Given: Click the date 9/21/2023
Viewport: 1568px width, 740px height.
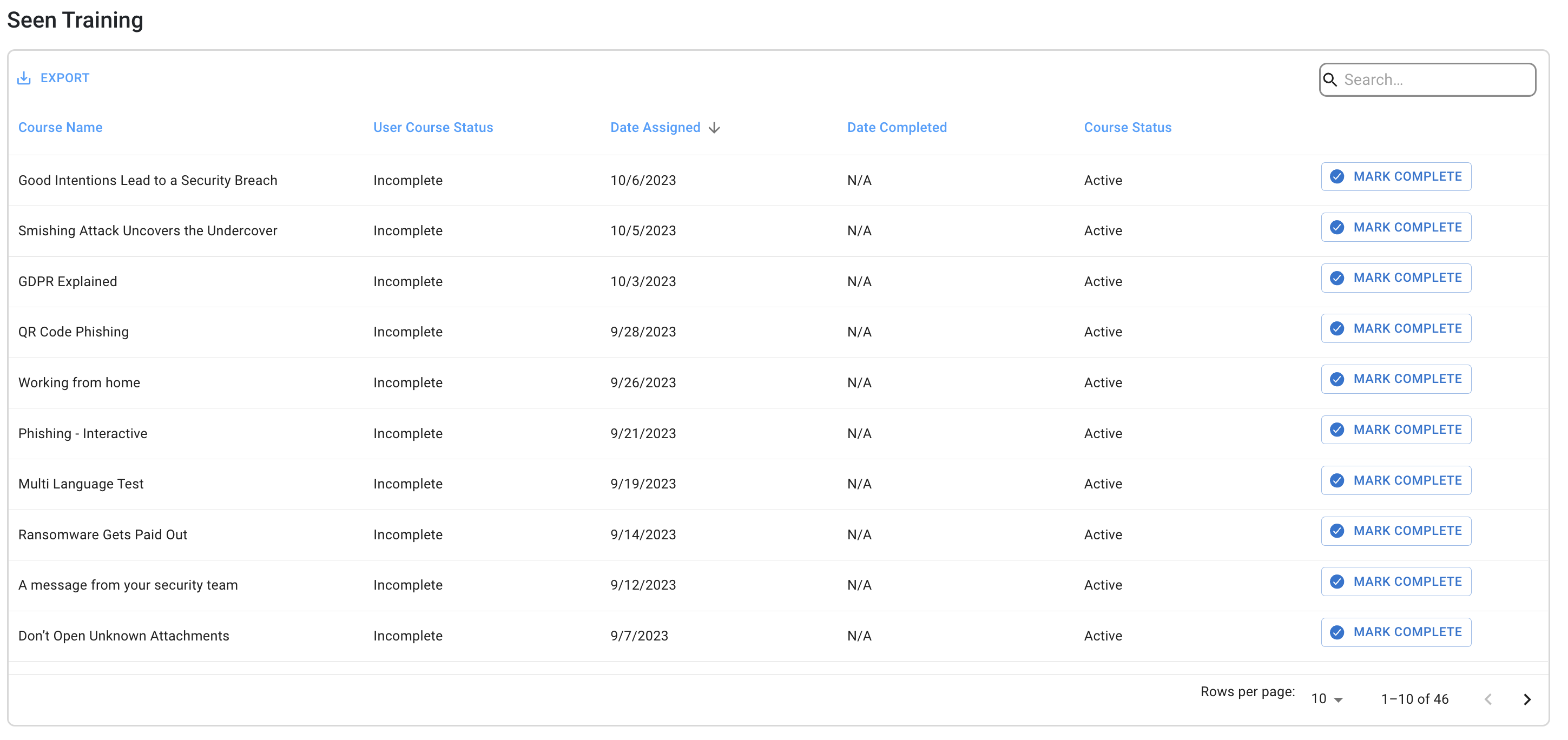Looking at the screenshot, I should 643,433.
